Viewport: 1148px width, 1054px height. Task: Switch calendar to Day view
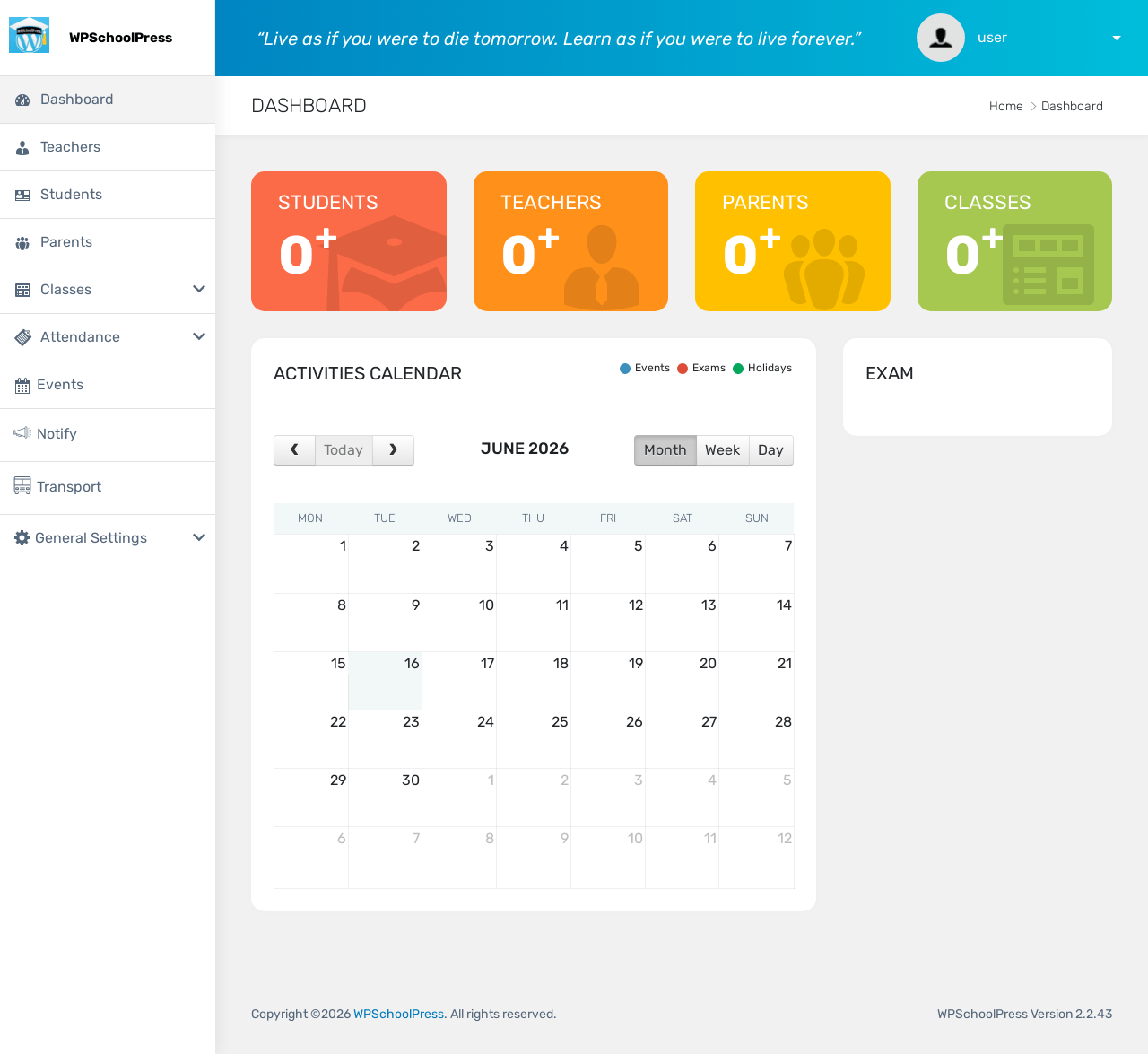point(770,450)
